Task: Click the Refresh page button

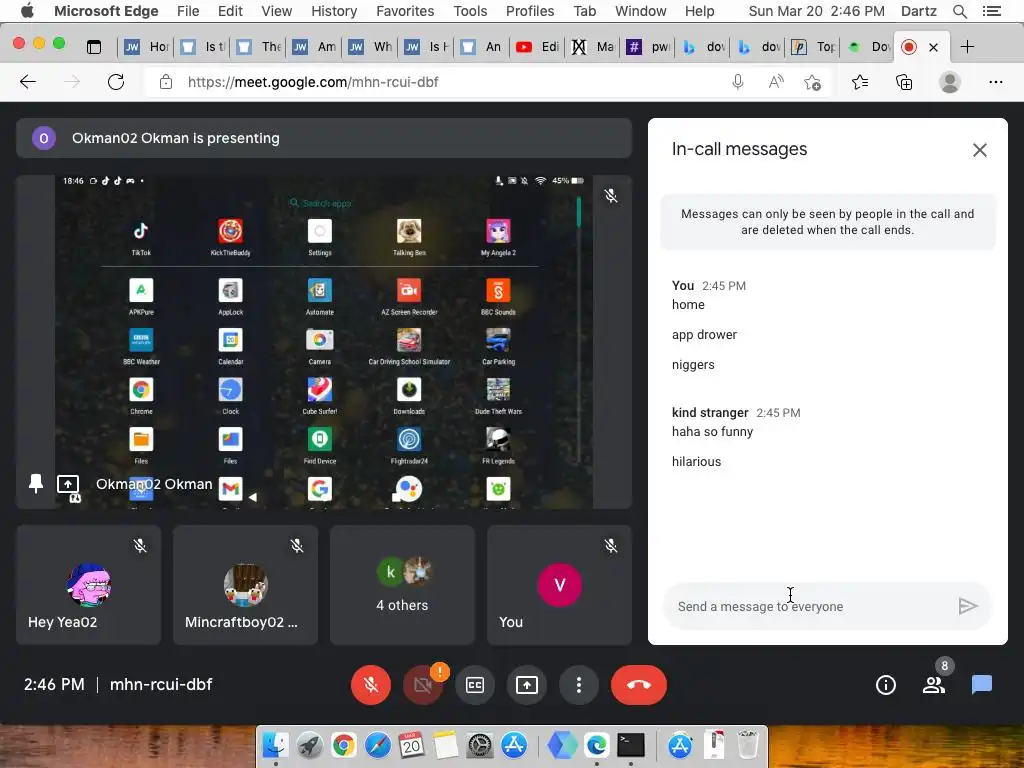Action: tap(116, 82)
